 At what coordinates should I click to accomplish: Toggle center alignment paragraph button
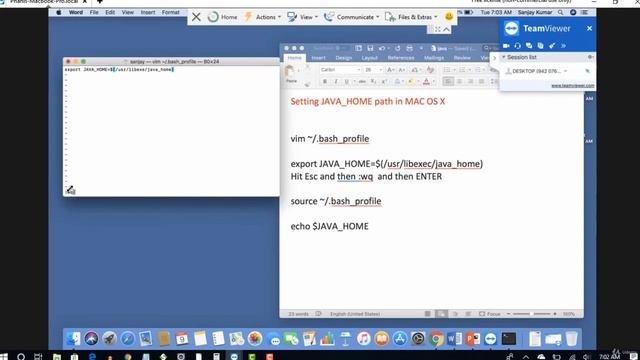(x=460, y=82)
